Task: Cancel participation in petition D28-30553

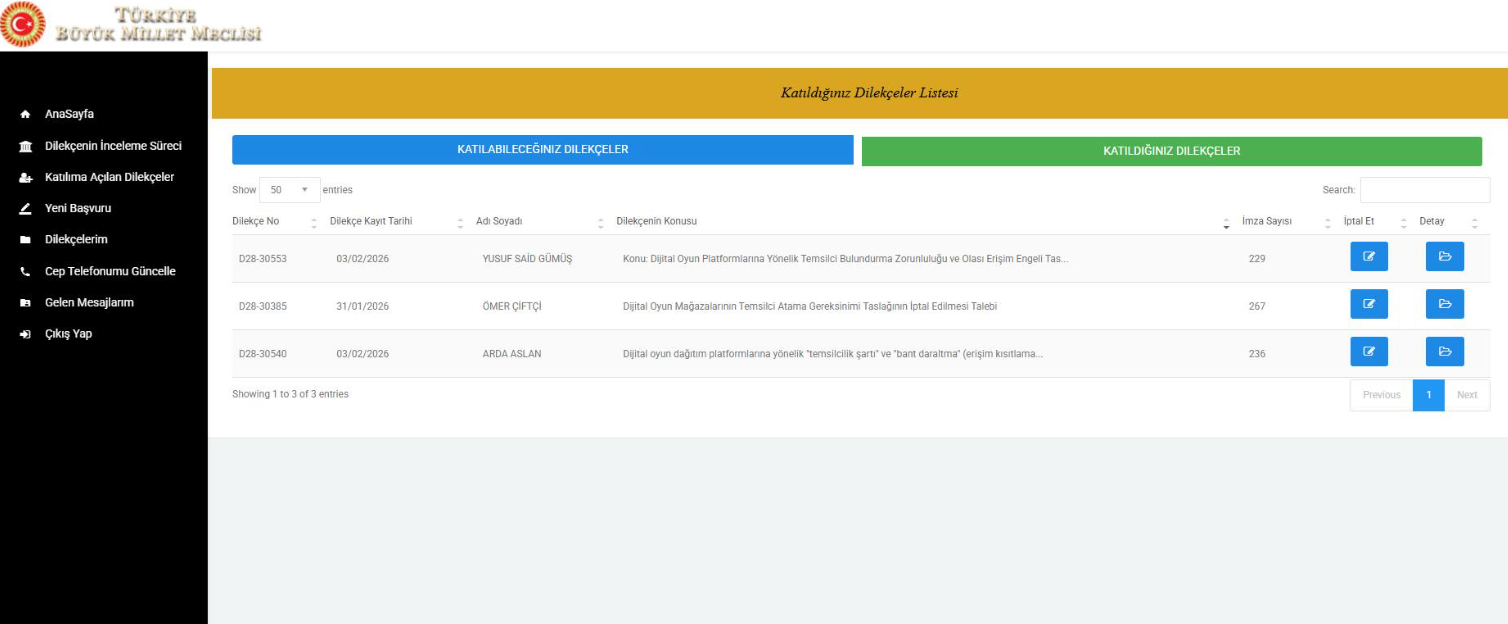Action: click(1369, 257)
